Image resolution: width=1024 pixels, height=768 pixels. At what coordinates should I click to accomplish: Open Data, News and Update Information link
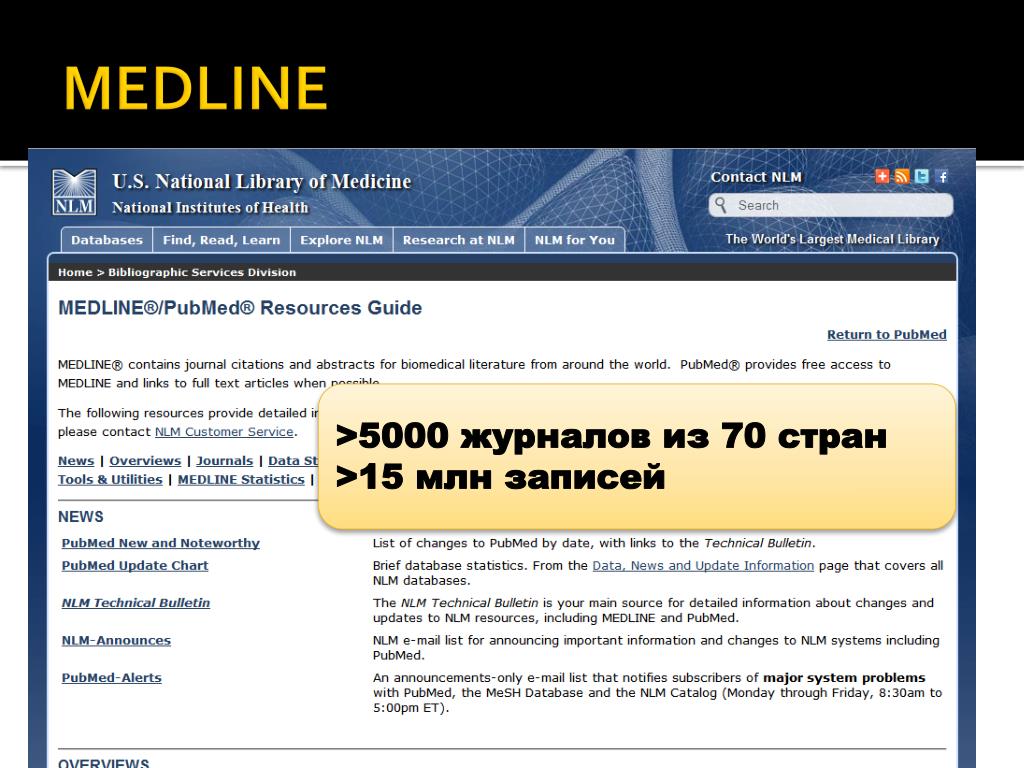tap(703, 566)
